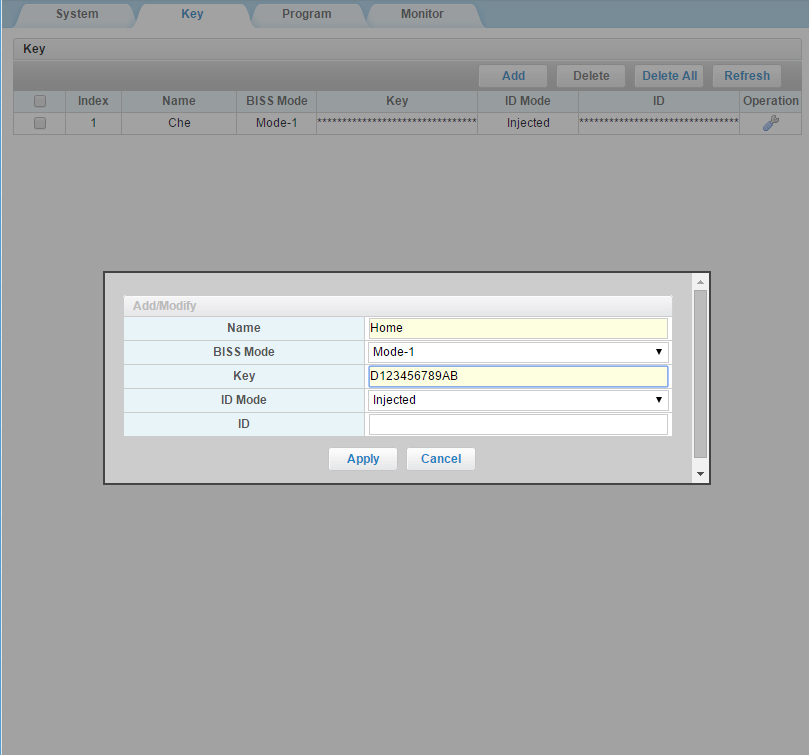Click the Delete button
The height and width of the screenshot is (755, 809).
pos(591,76)
